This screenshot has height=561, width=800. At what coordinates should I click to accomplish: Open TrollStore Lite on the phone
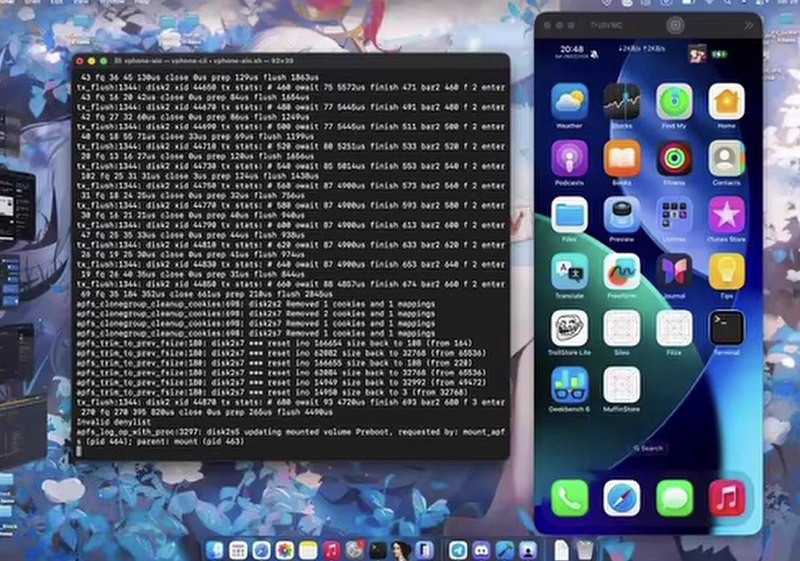[569, 328]
